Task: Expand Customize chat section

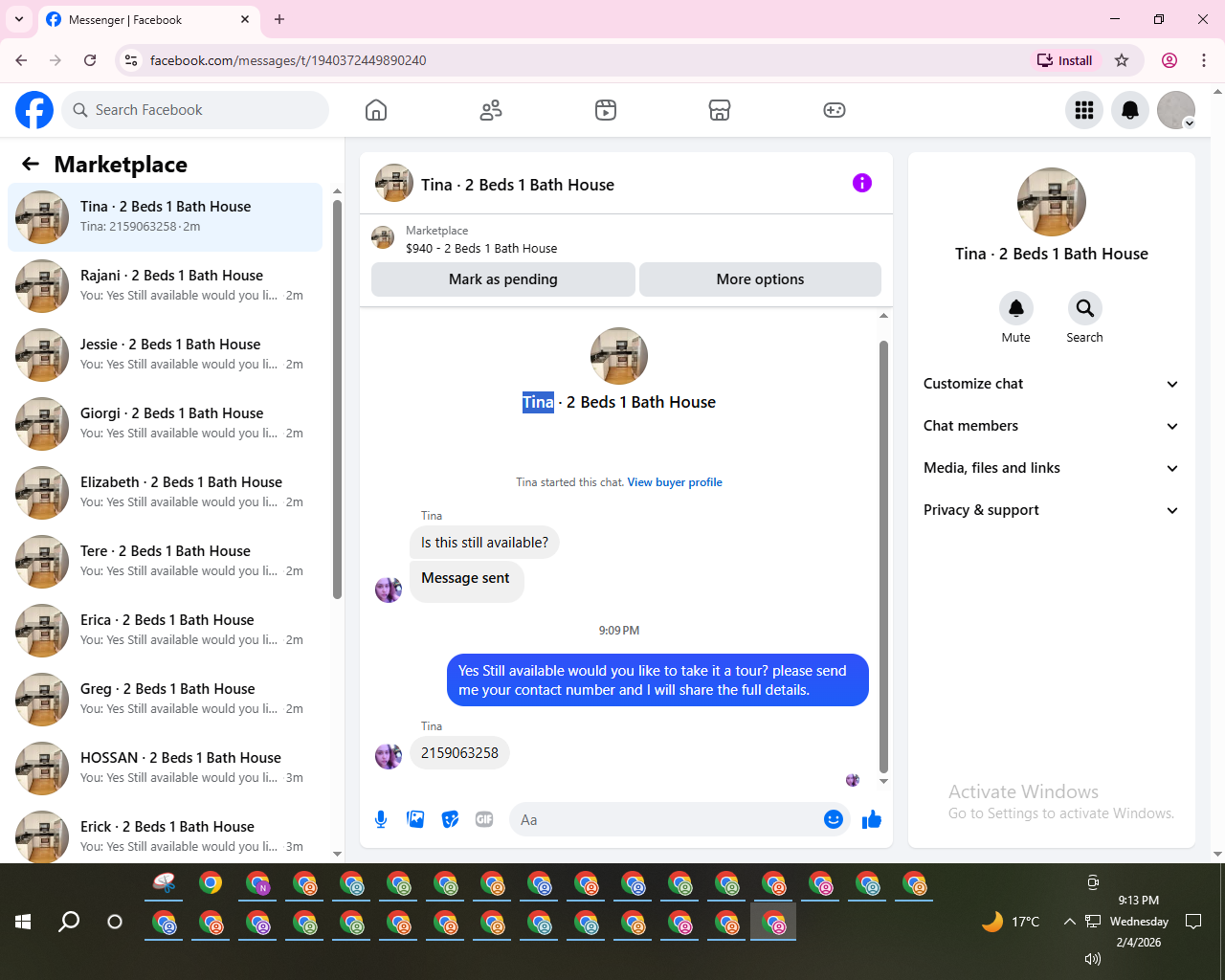Action: coord(1051,384)
